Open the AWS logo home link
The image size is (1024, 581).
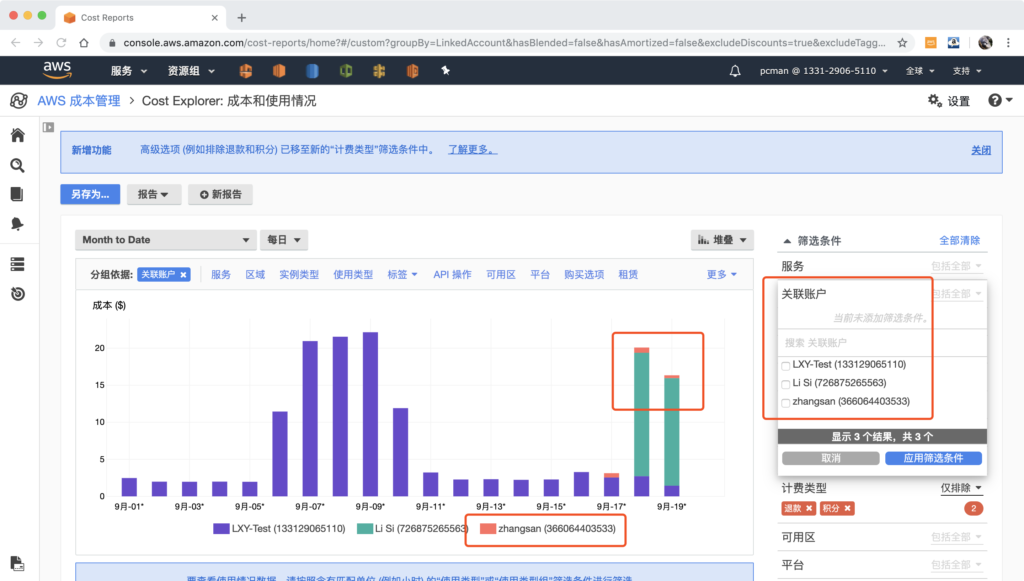click(x=57, y=70)
